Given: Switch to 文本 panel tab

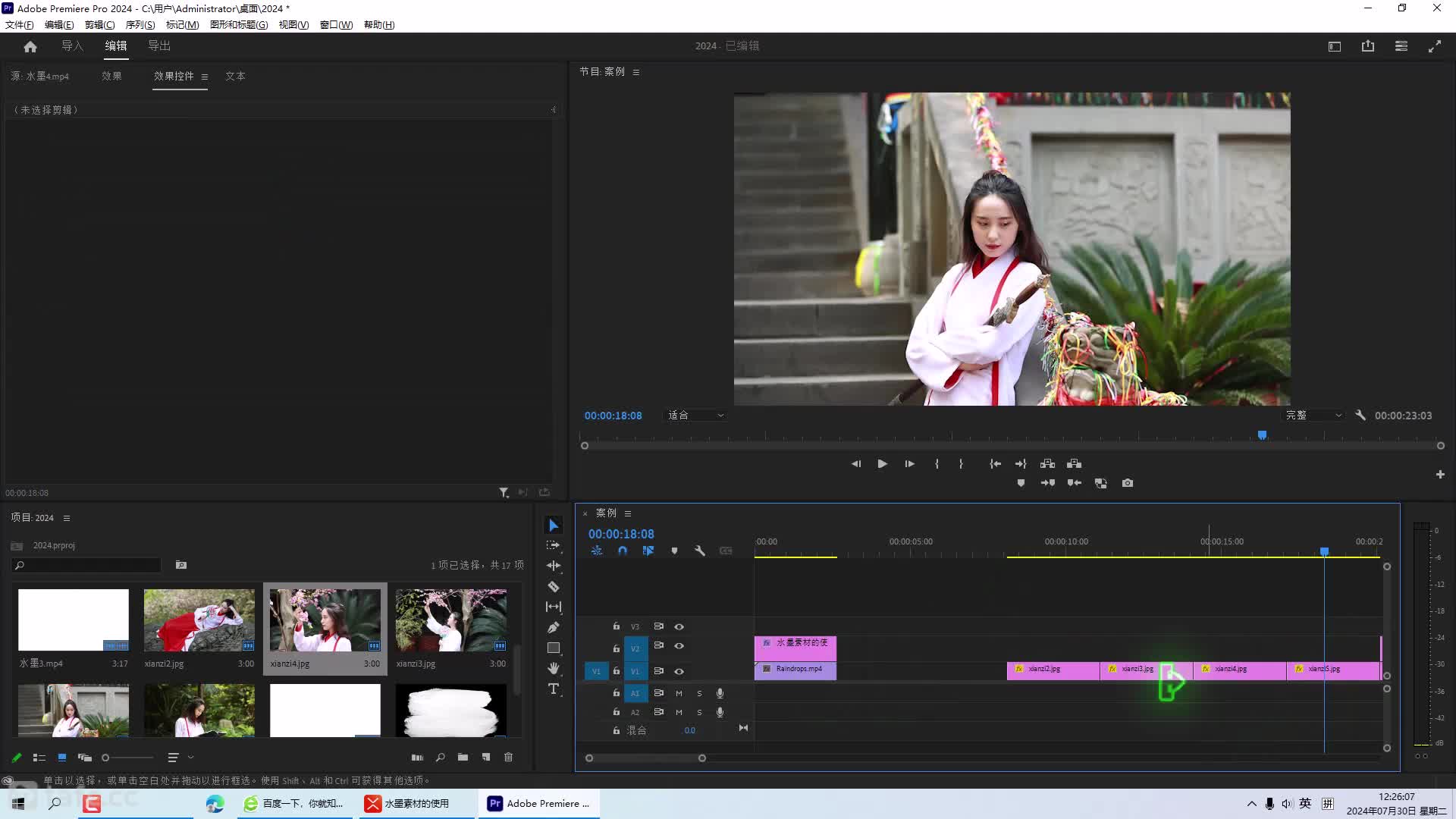Looking at the screenshot, I should point(235,77).
